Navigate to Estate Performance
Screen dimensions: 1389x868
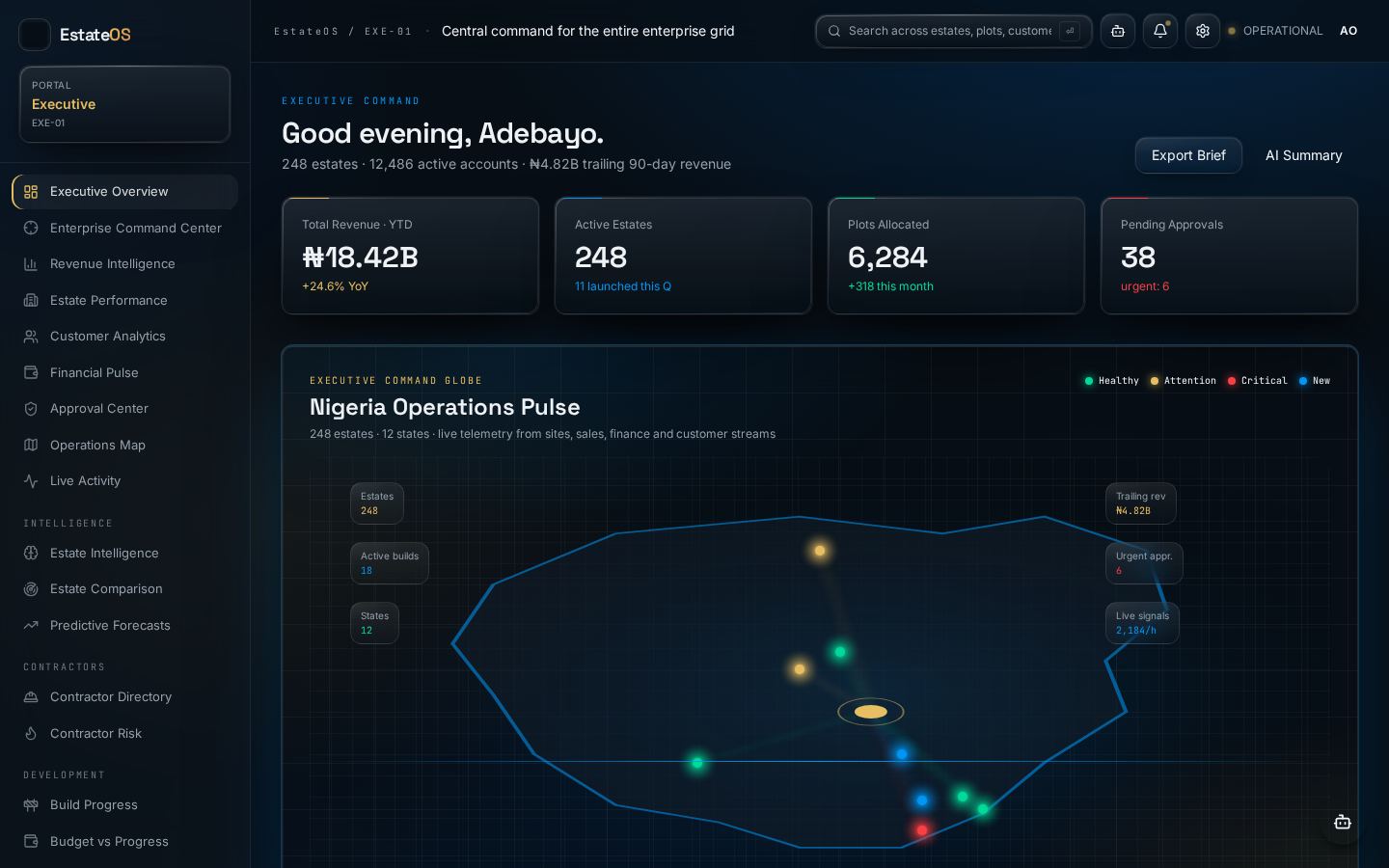tap(124, 300)
